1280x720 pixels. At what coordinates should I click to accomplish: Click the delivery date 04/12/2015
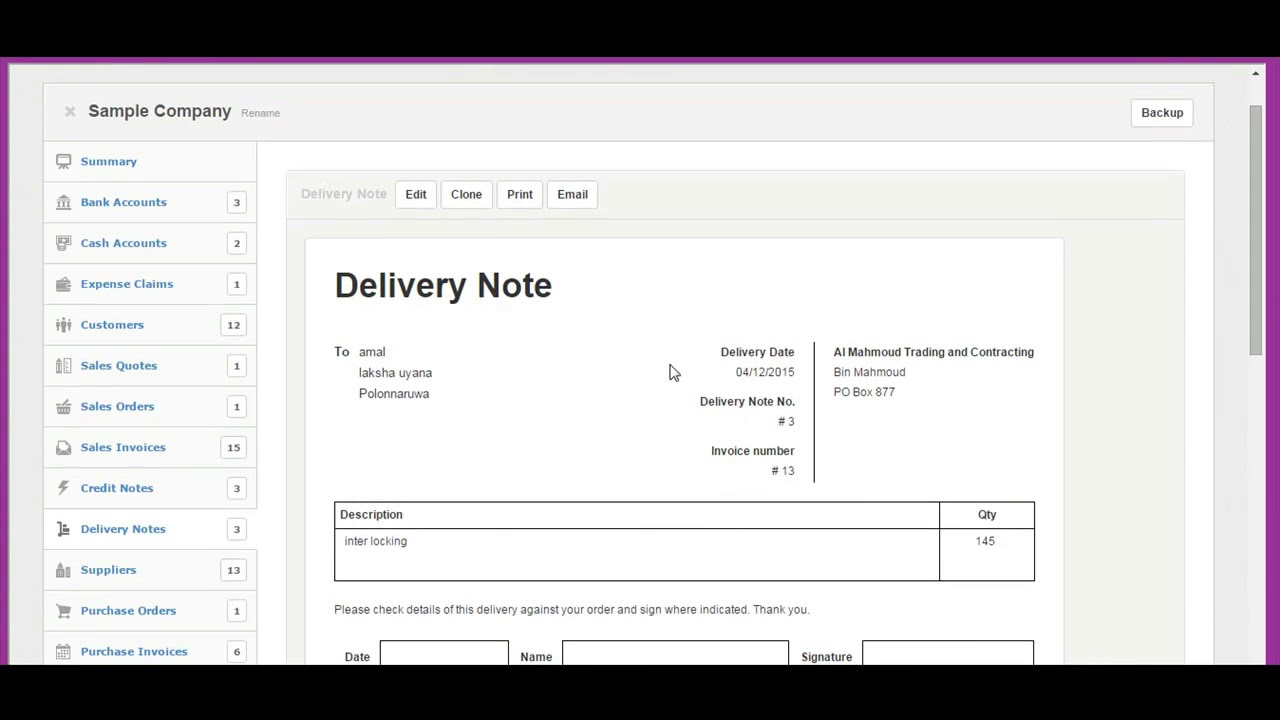(765, 372)
